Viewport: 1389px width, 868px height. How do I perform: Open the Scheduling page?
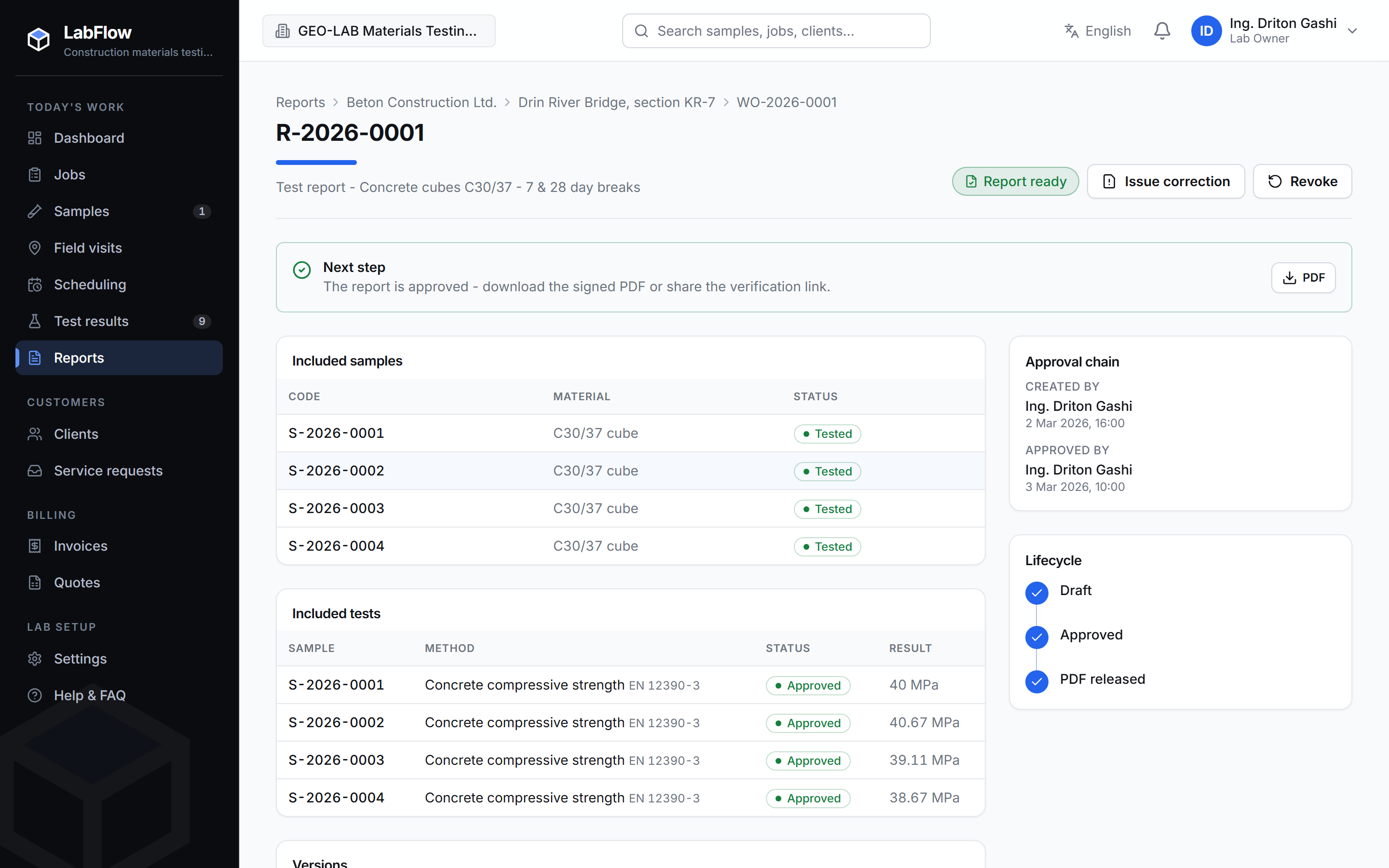click(x=119, y=285)
